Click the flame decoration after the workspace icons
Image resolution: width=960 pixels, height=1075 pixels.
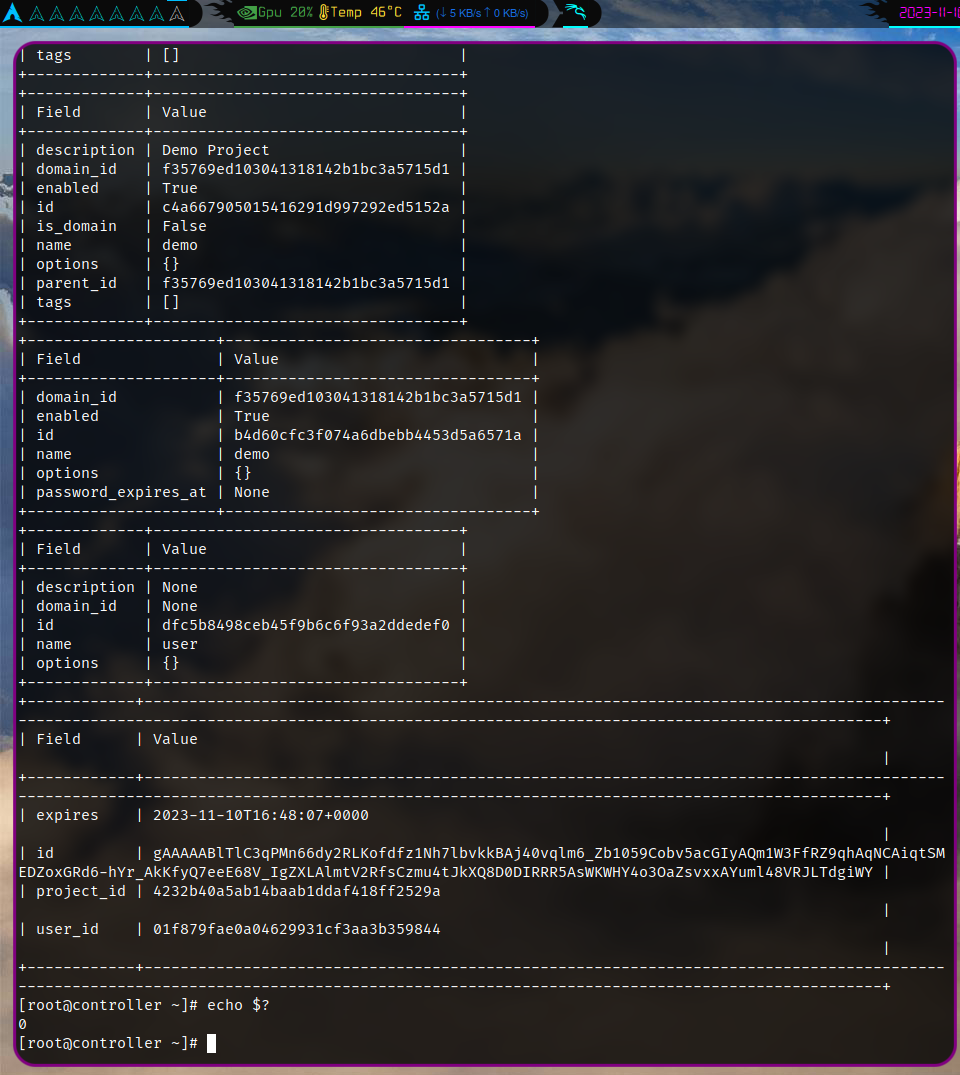pos(215,13)
